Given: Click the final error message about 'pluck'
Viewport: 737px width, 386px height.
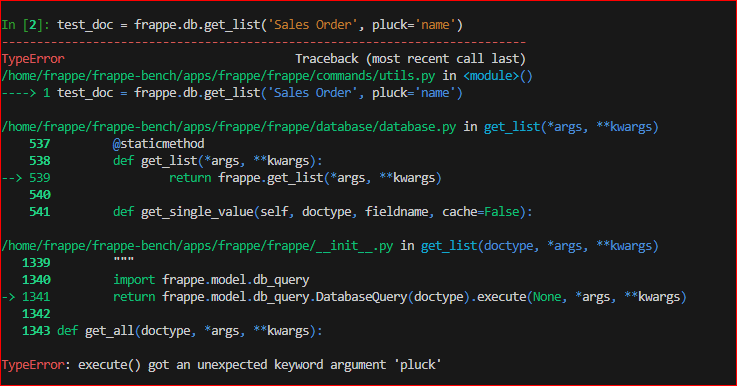Looking at the screenshot, I should pos(221,365).
